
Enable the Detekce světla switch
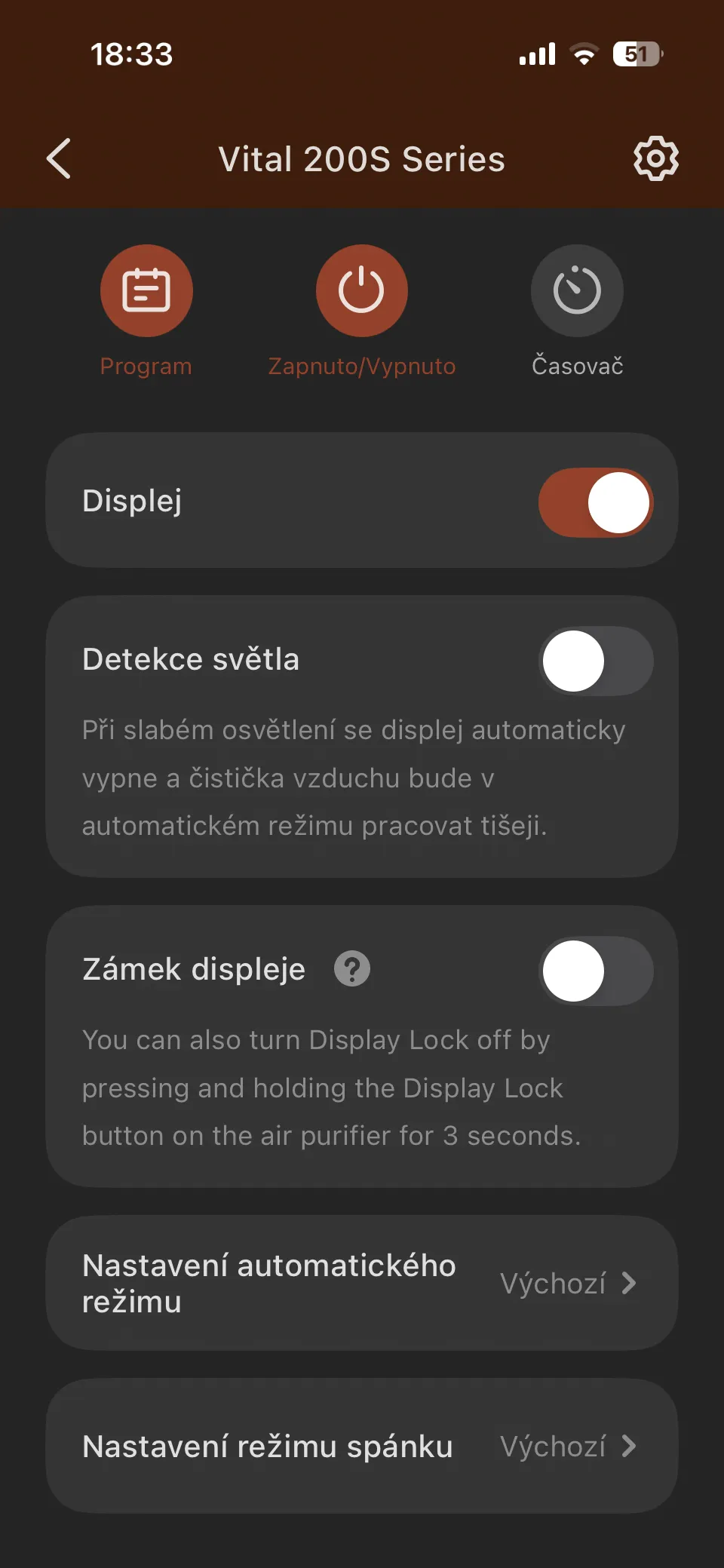(596, 661)
